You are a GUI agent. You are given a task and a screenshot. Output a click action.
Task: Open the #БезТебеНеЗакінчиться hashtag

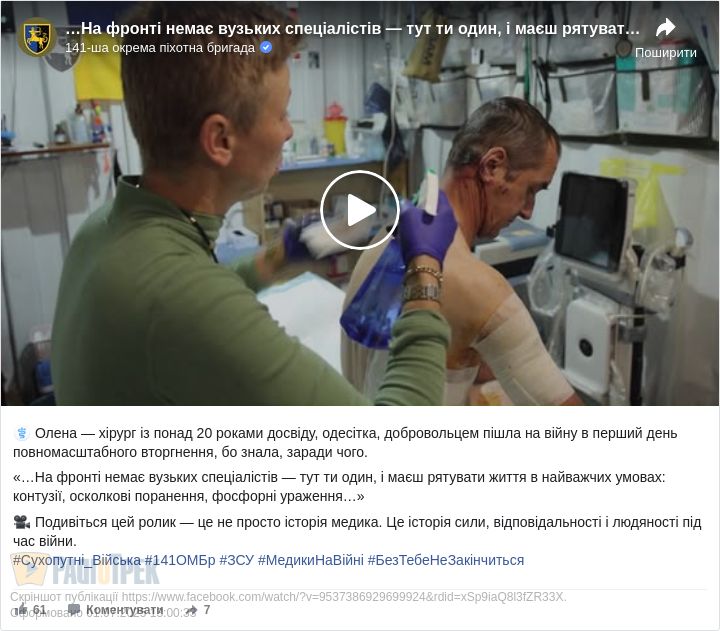[446, 560]
